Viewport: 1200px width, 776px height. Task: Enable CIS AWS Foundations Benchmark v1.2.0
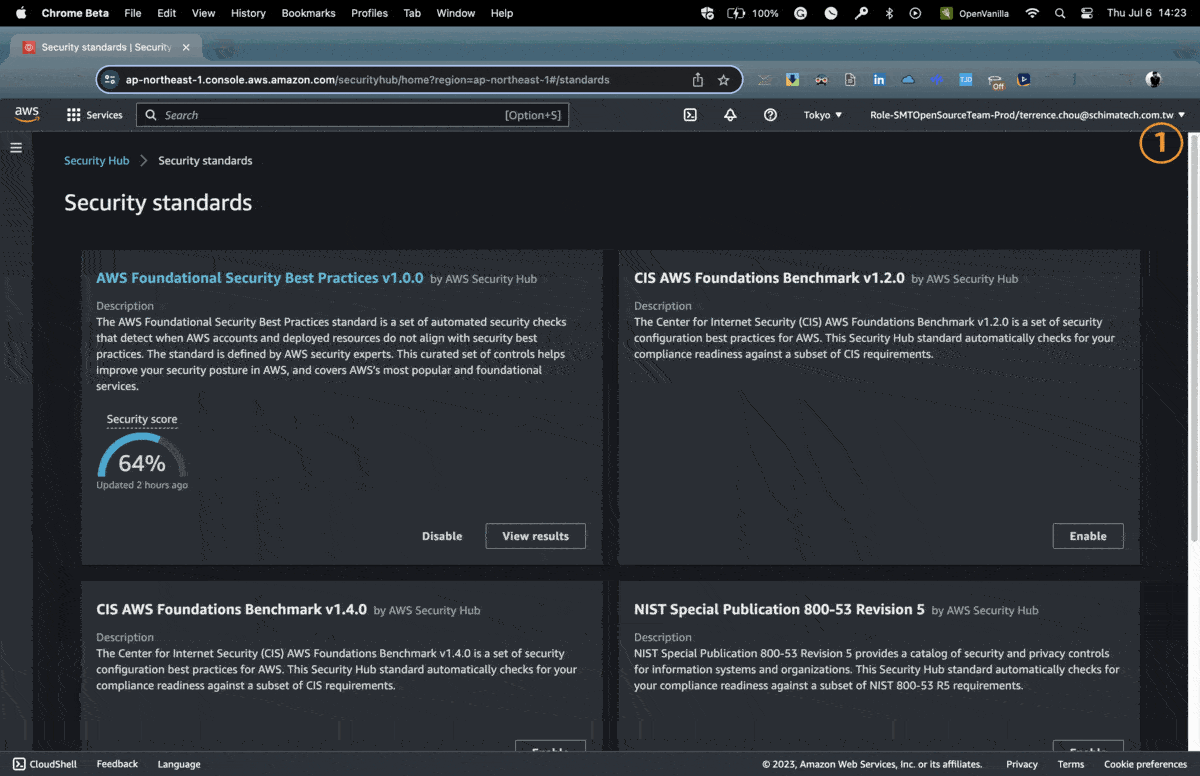pos(1088,536)
